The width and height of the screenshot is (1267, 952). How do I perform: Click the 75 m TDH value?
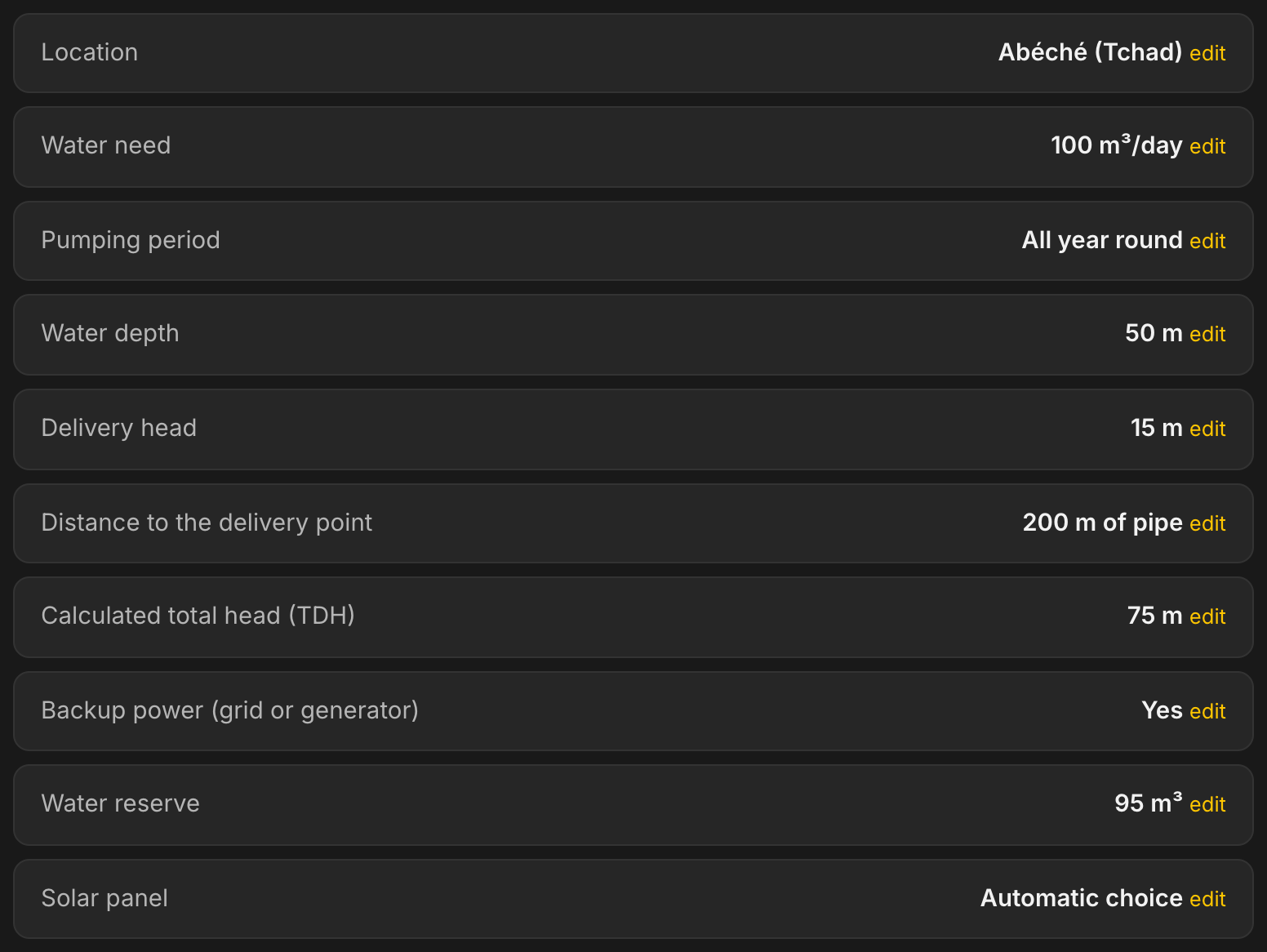click(1154, 616)
